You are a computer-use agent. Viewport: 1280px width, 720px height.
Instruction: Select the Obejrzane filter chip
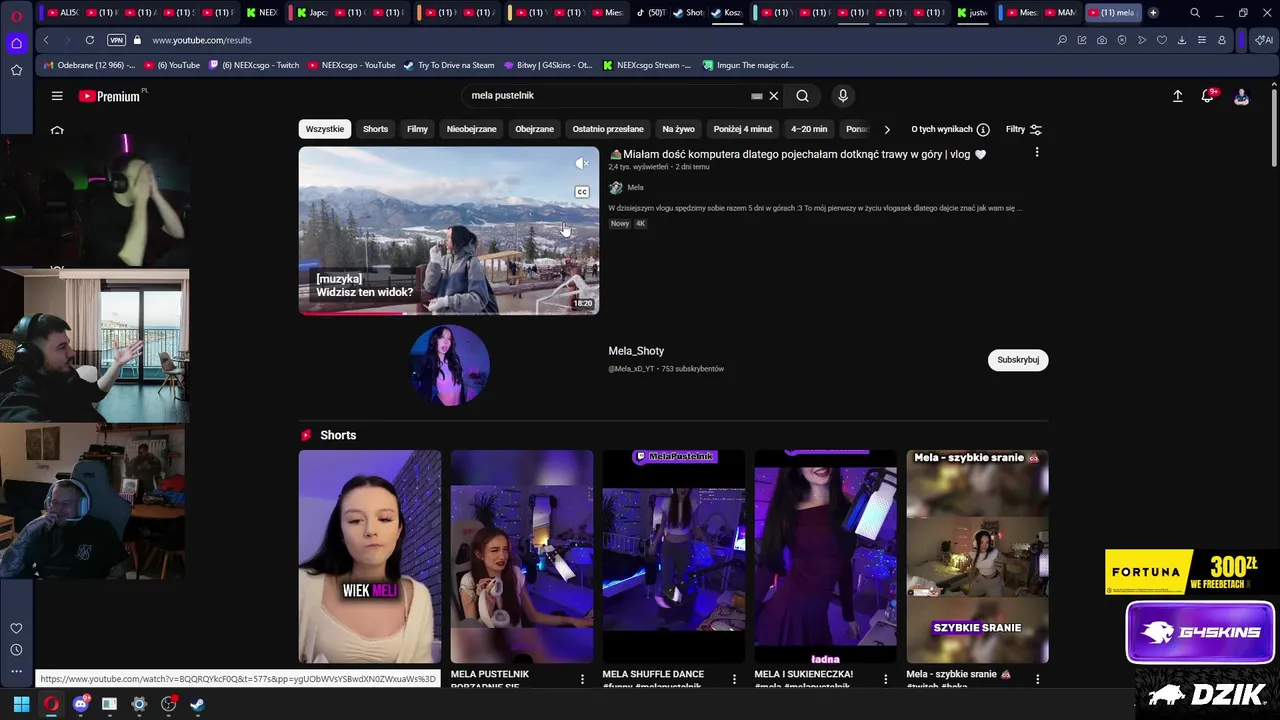534,129
